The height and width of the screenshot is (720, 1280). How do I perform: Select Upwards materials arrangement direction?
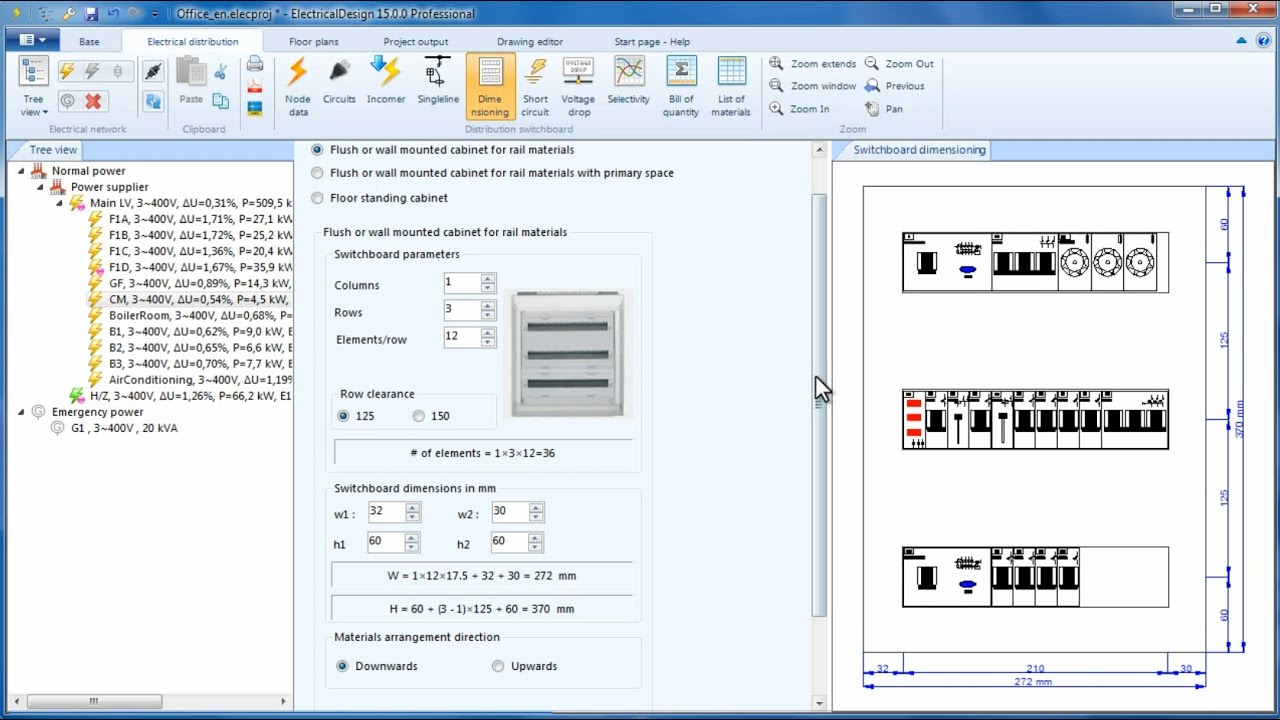[497, 665]
